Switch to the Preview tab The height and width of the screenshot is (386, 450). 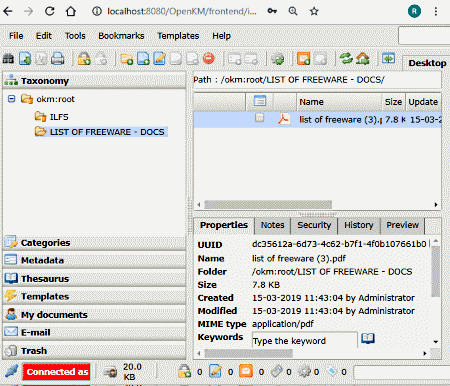tap(402, 226)
